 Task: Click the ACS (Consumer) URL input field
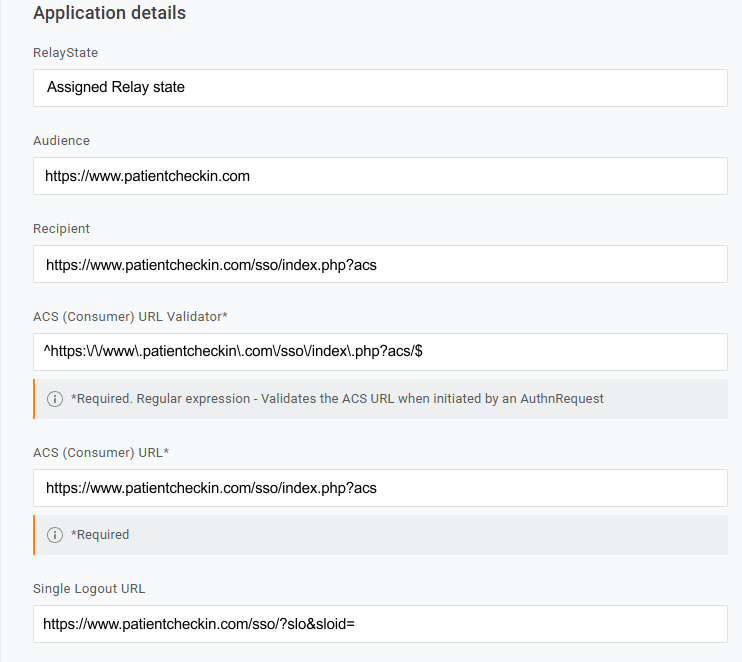click(380, 488)
